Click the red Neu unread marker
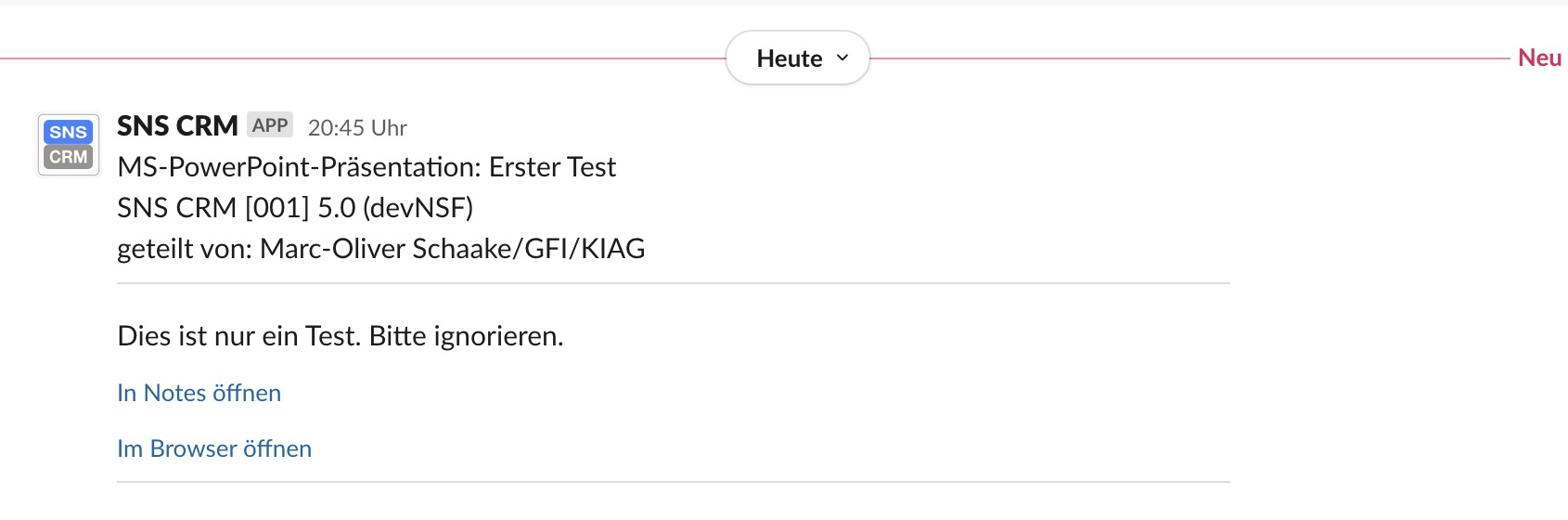1568x520 pixels. click(x=1539, y=58)
